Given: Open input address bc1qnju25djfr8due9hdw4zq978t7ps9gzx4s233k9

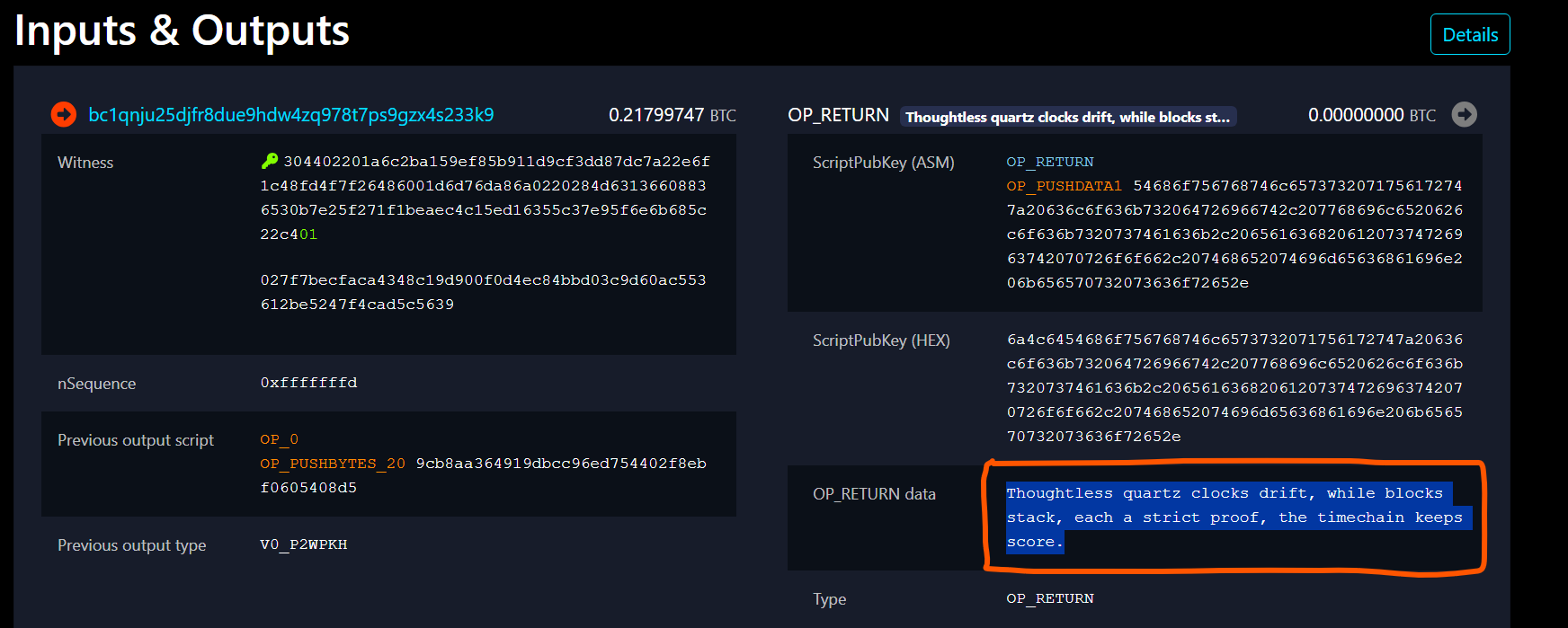Looking at the screenshot, I should [x=290, y=115].
